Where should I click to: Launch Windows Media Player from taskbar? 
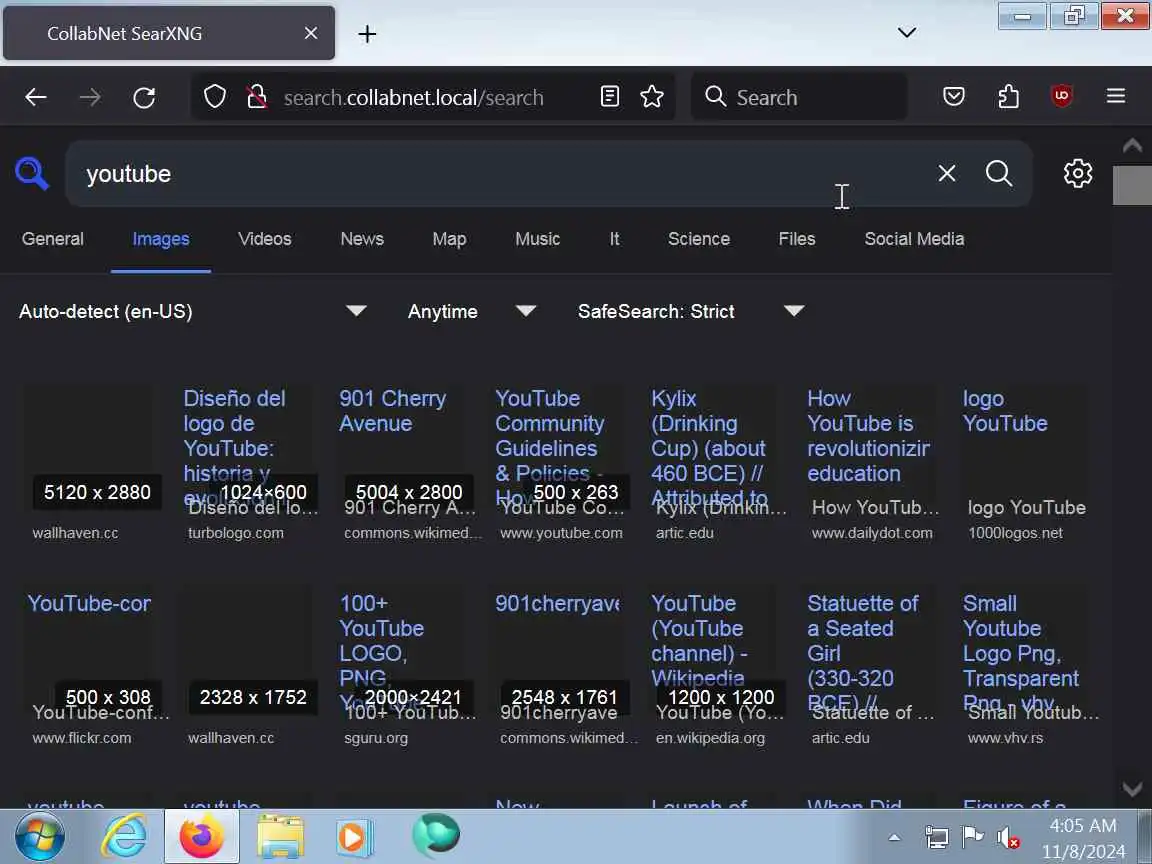click(x=355, y=836)
